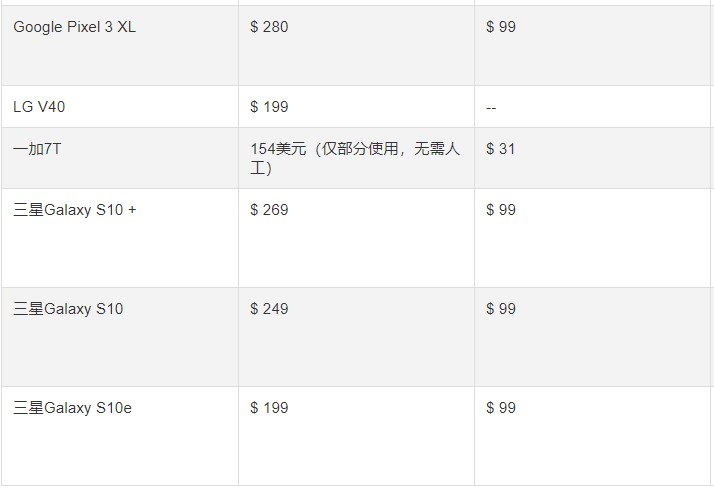Click the 工) continuation text in 7T row
The height and width of the screenshot is (489, 714).
[261, 168]
